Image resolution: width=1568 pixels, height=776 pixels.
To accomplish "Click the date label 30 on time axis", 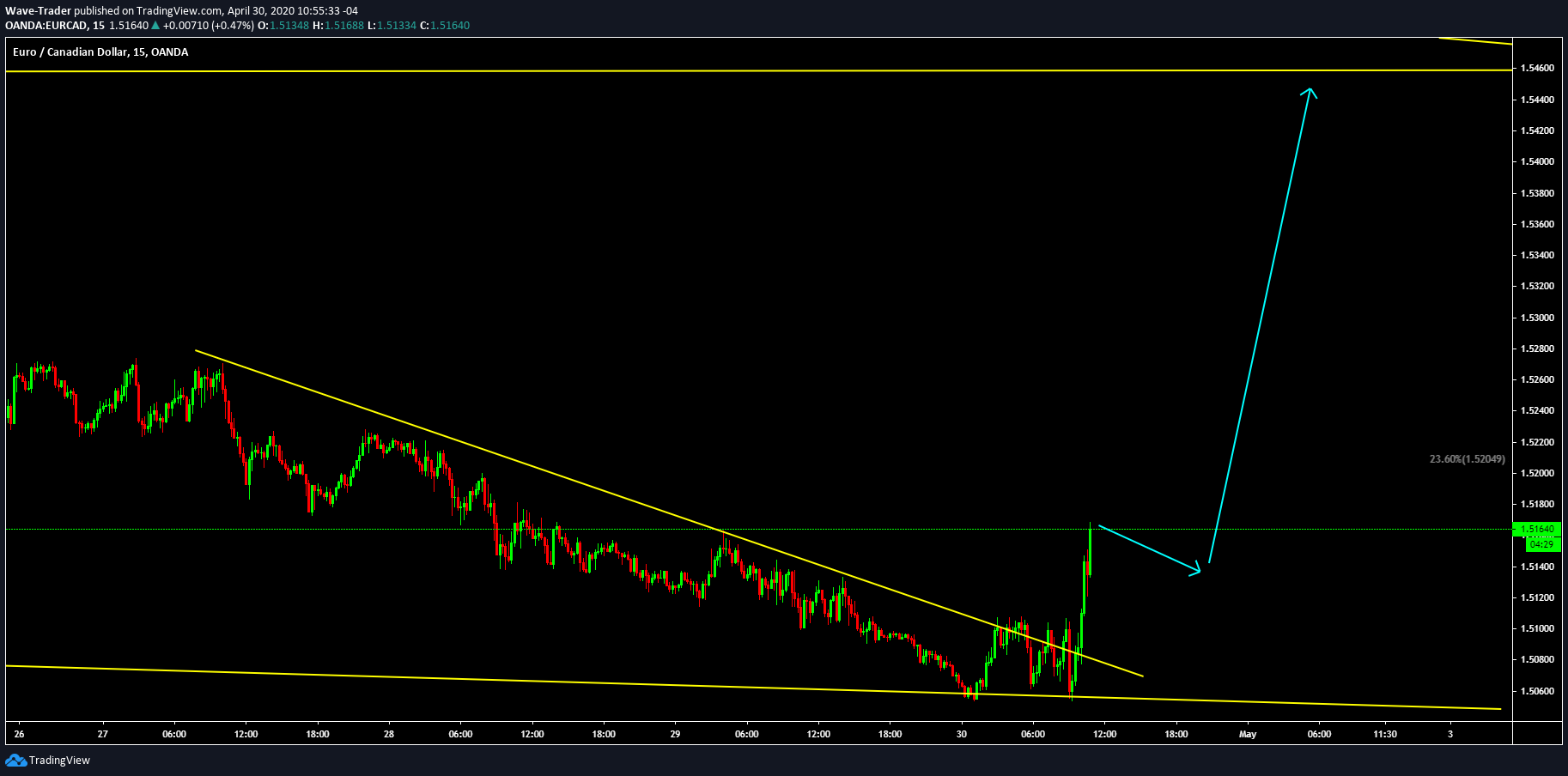I will coord(962,734).
